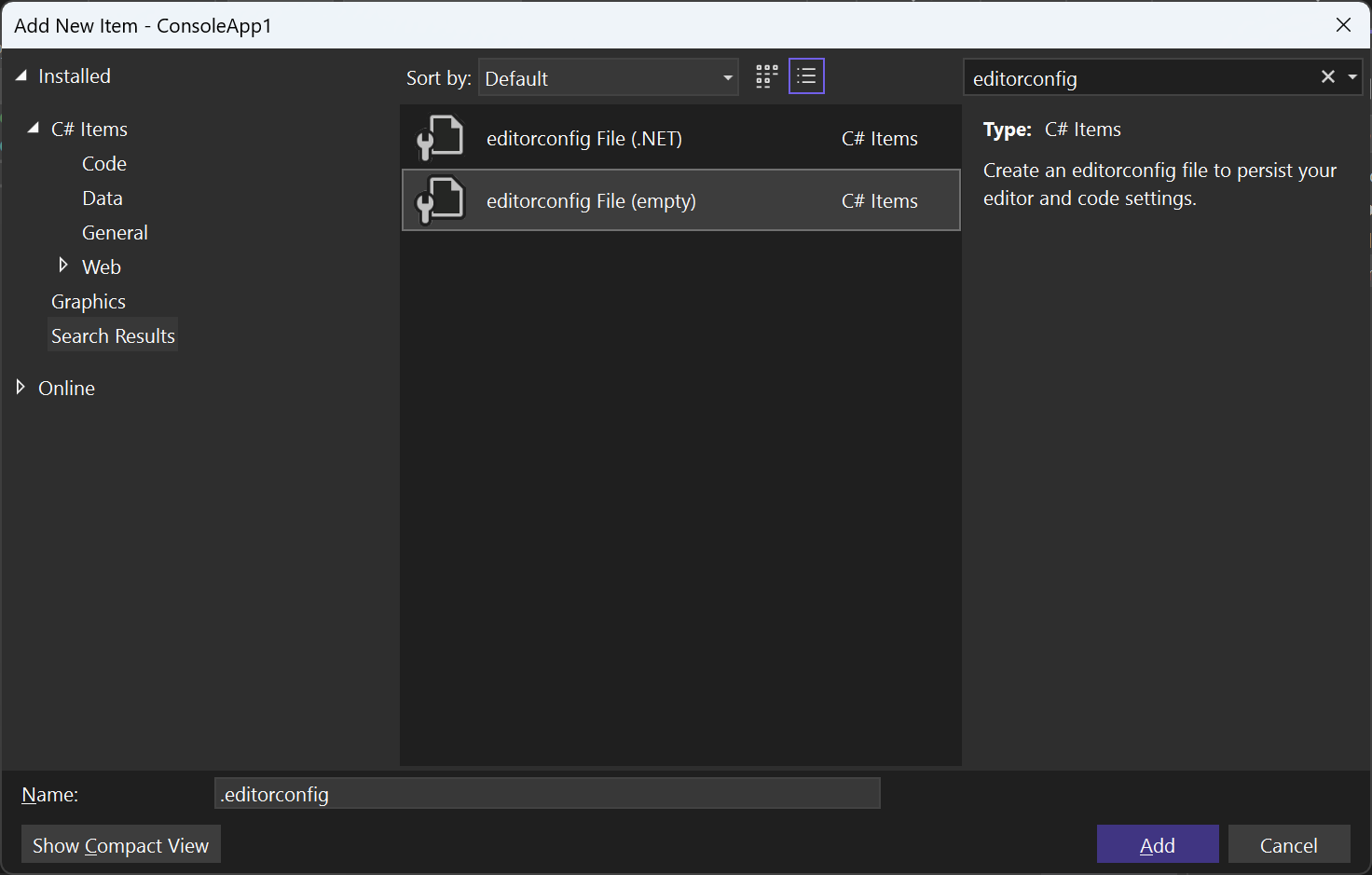
Task: Click the C# Items collapse triangle
Action: (x=35, y=129)
